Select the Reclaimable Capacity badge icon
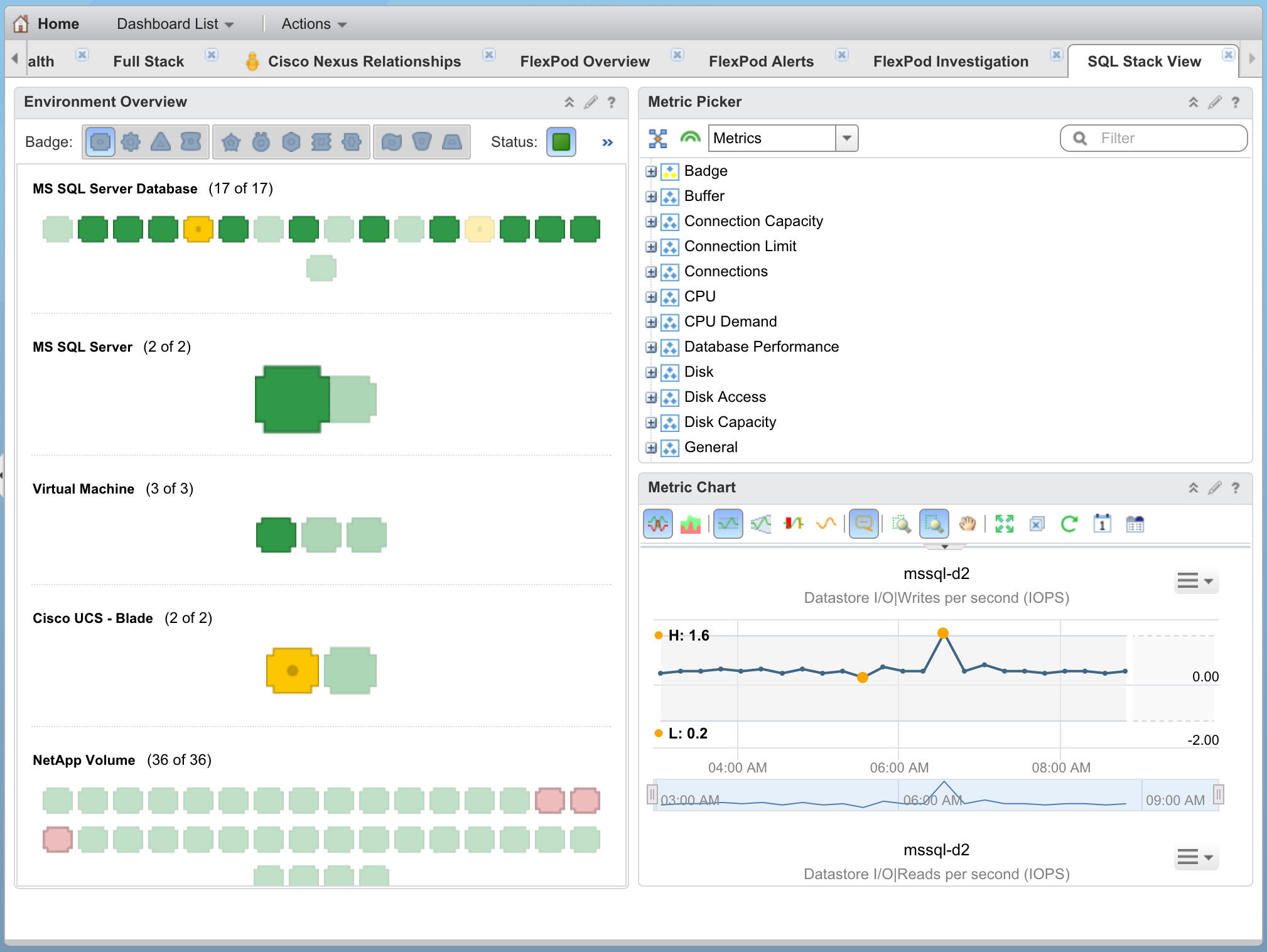 point(422,142)
